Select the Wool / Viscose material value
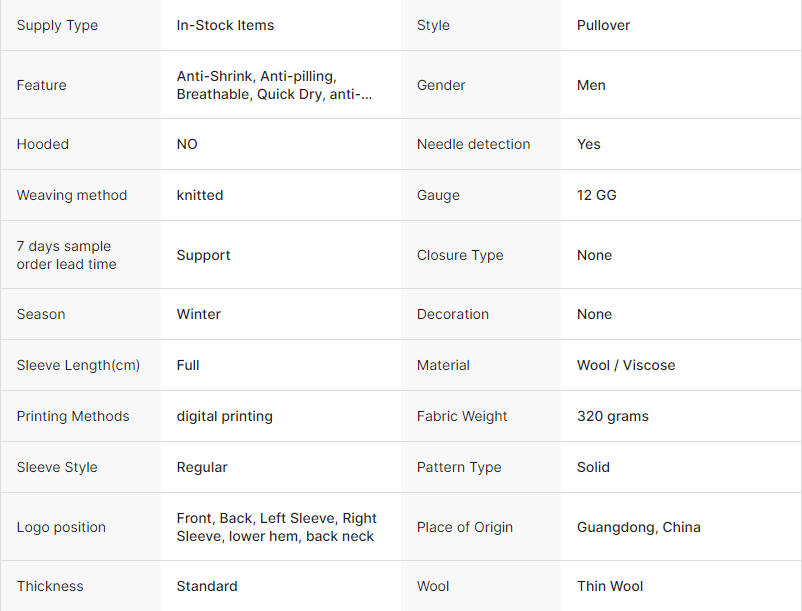802x611 pixels. [x=626, y=365]
